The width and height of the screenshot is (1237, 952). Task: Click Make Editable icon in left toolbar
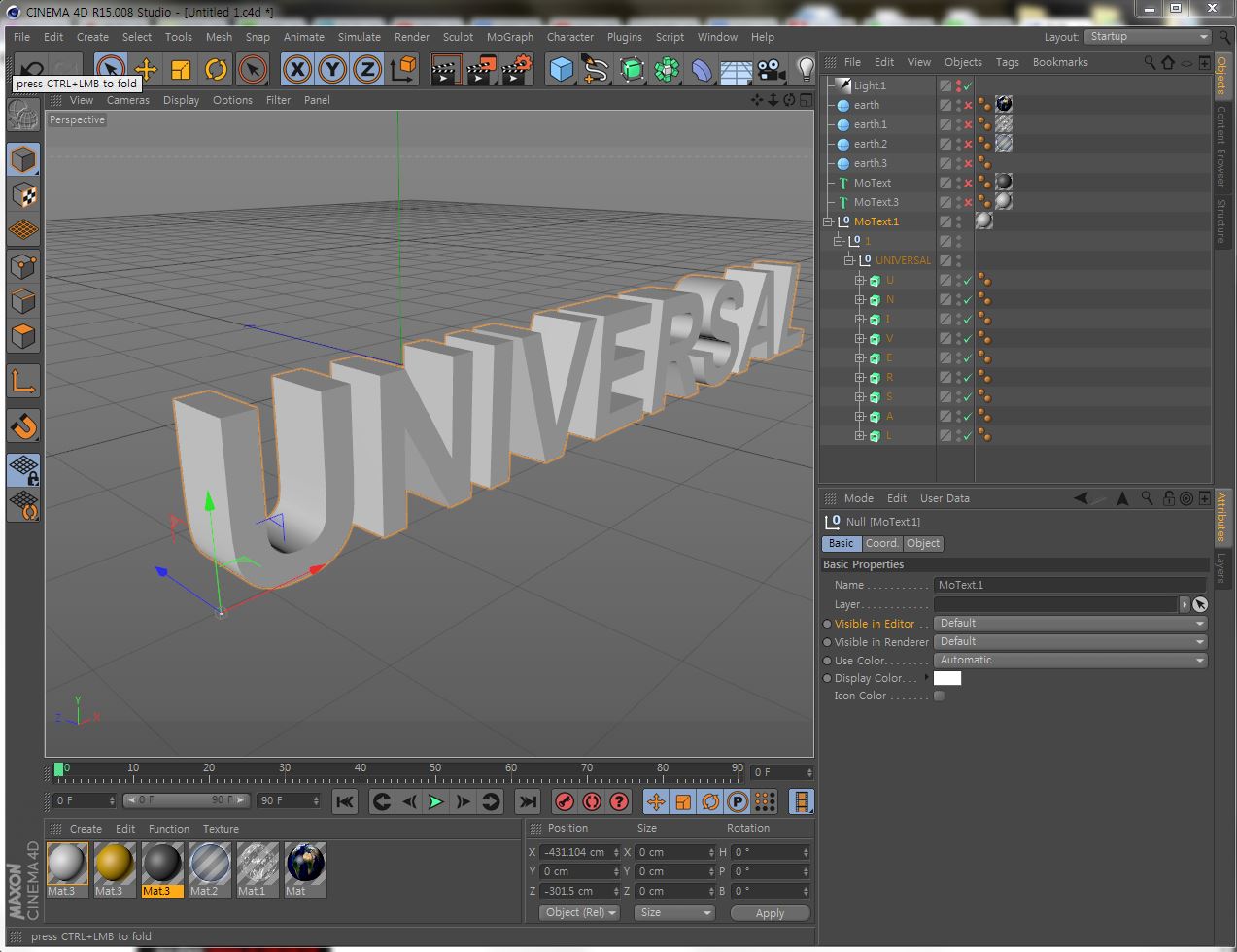pos(23,115)
